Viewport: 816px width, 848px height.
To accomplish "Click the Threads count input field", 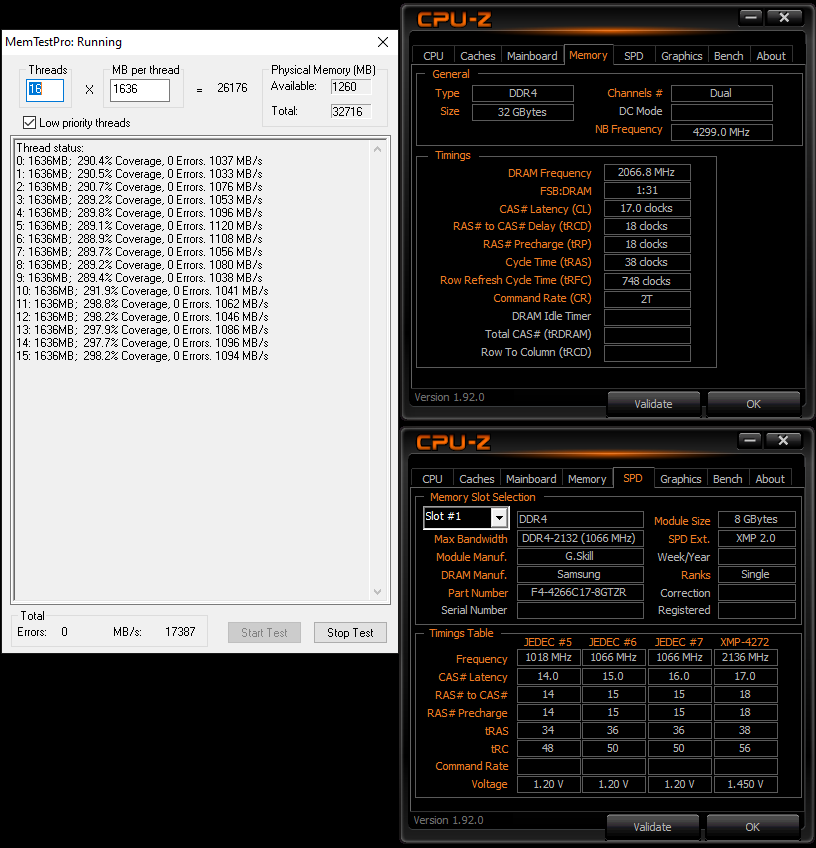I will tap(45, 90).
